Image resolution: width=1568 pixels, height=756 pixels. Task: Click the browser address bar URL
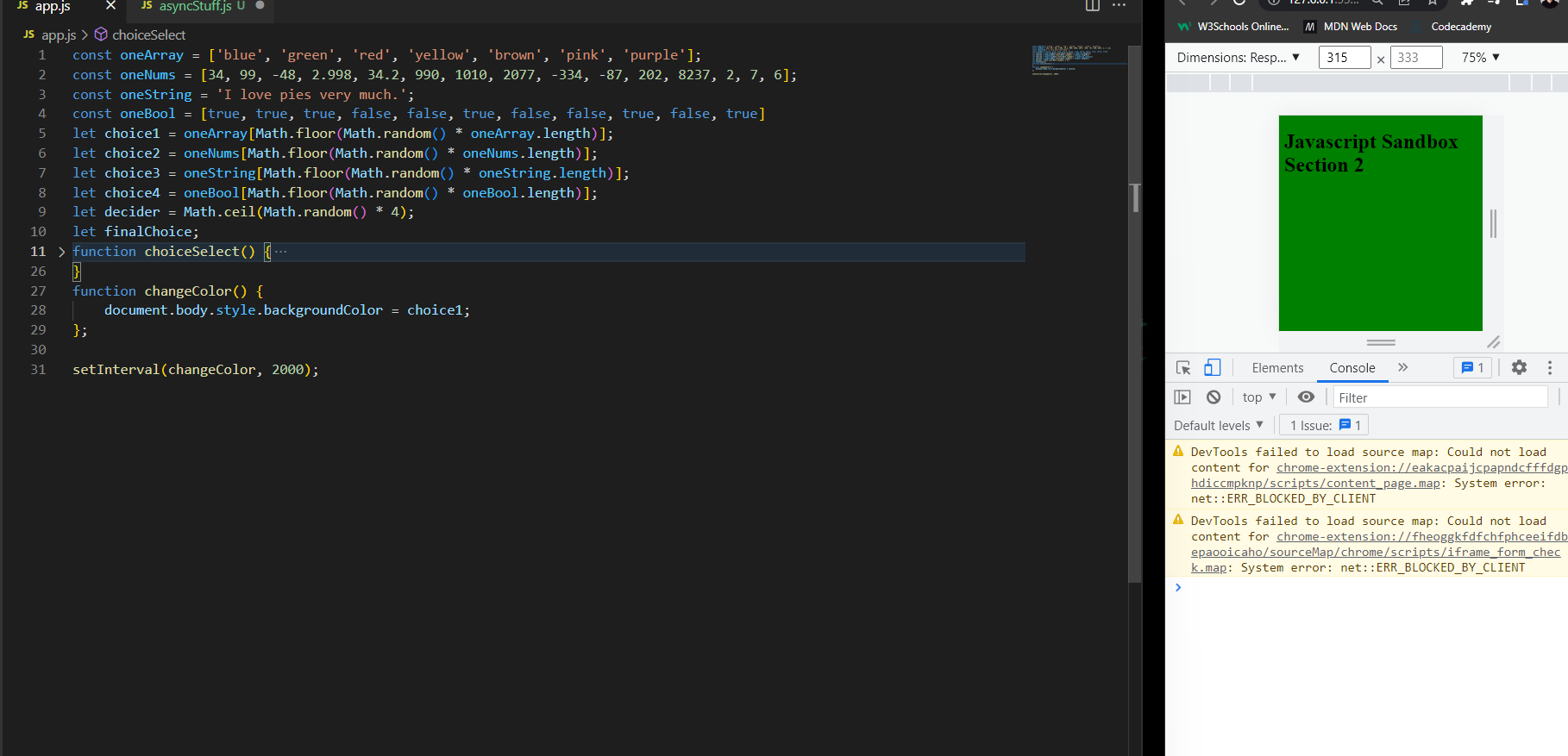coord(1324,3)
